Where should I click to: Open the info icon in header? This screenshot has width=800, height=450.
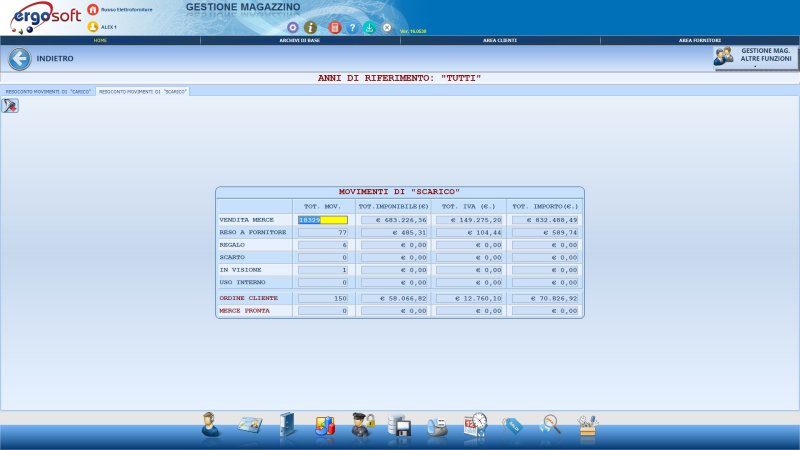pyautogui.click(x=310, y=28)
